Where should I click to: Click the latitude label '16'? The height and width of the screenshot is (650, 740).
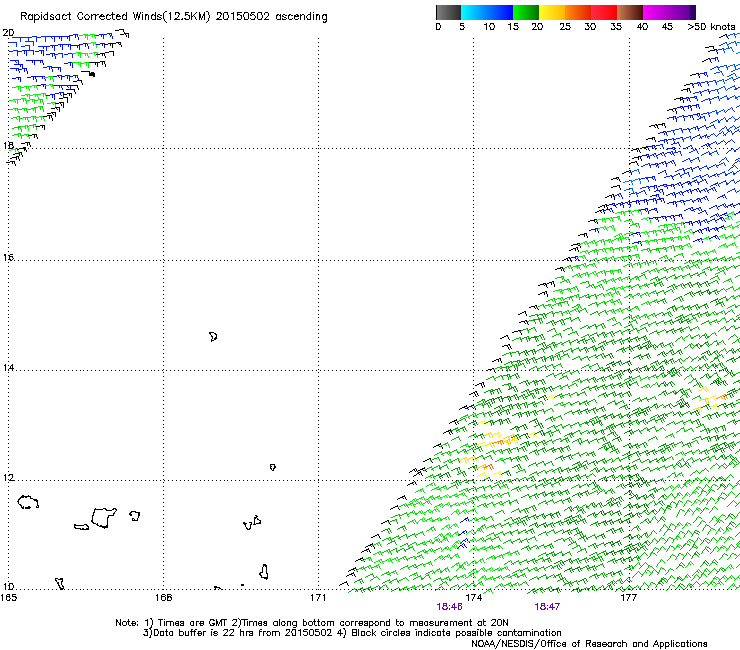pos(8,258)
